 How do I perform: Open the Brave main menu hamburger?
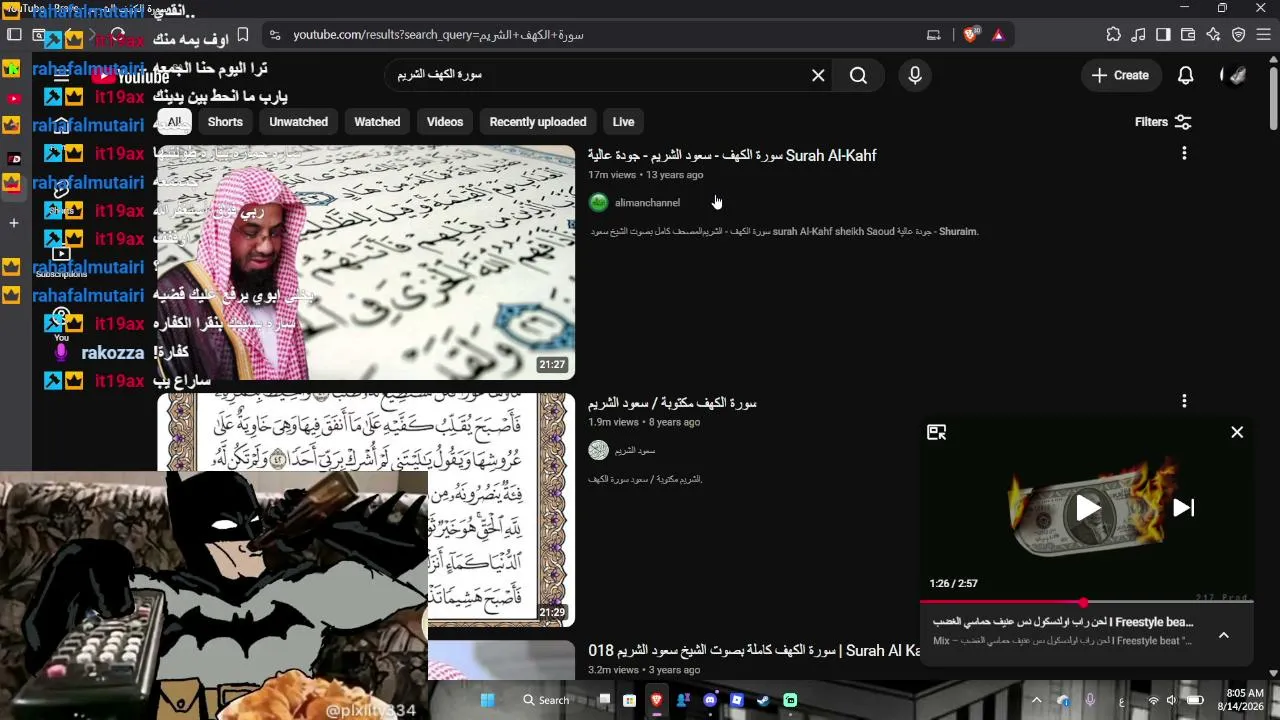pyautogui.click(x=1263, y=35)
